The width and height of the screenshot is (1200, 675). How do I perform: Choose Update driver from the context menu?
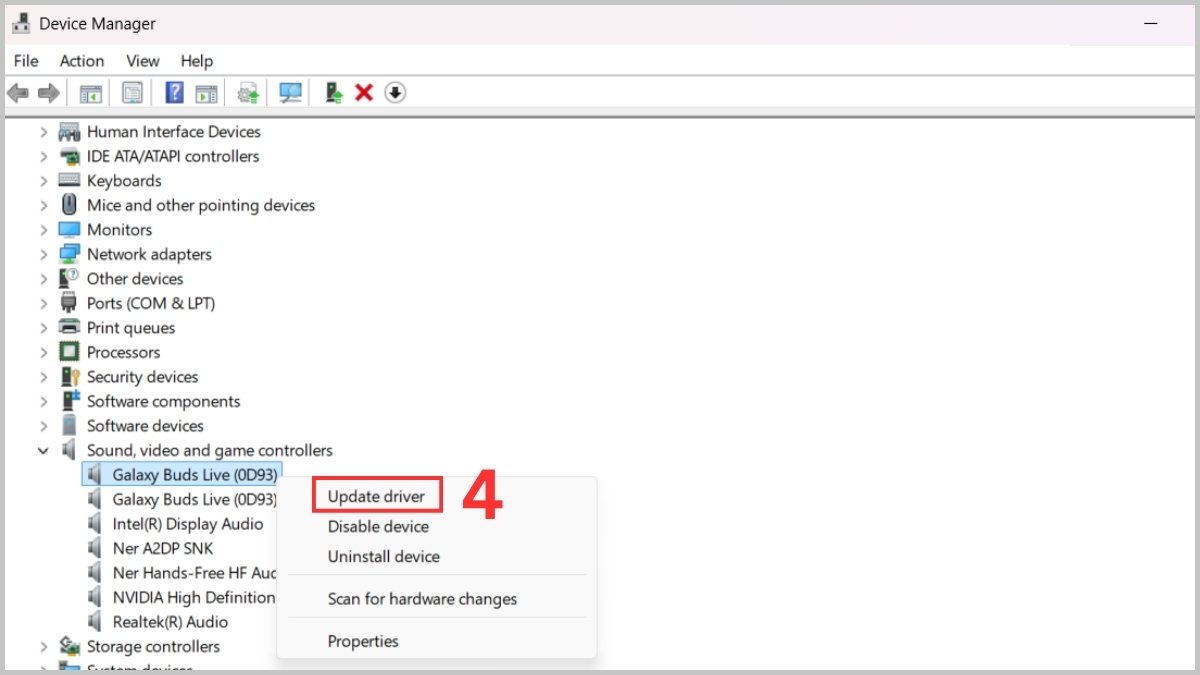pos(376,497)
